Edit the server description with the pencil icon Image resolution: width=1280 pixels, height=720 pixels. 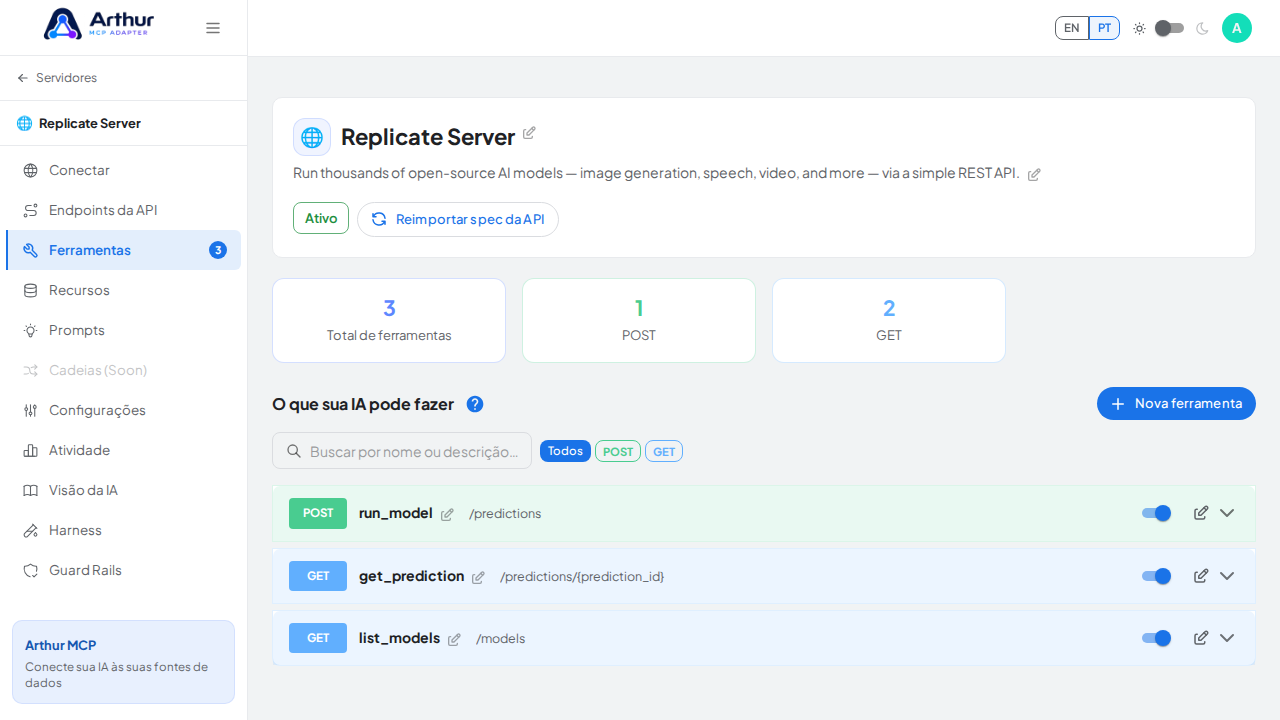pyautogui.click(x=1034, y=174)
